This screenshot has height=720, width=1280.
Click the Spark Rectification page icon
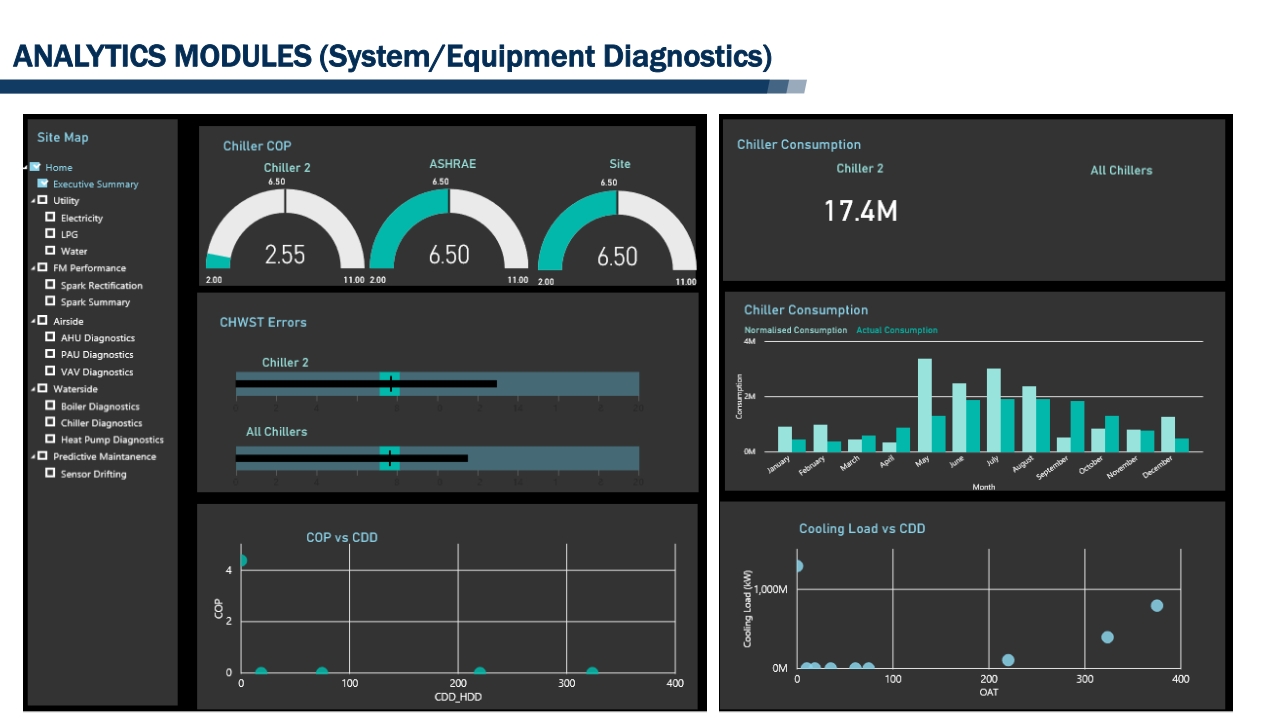click(x=50, y=285)
